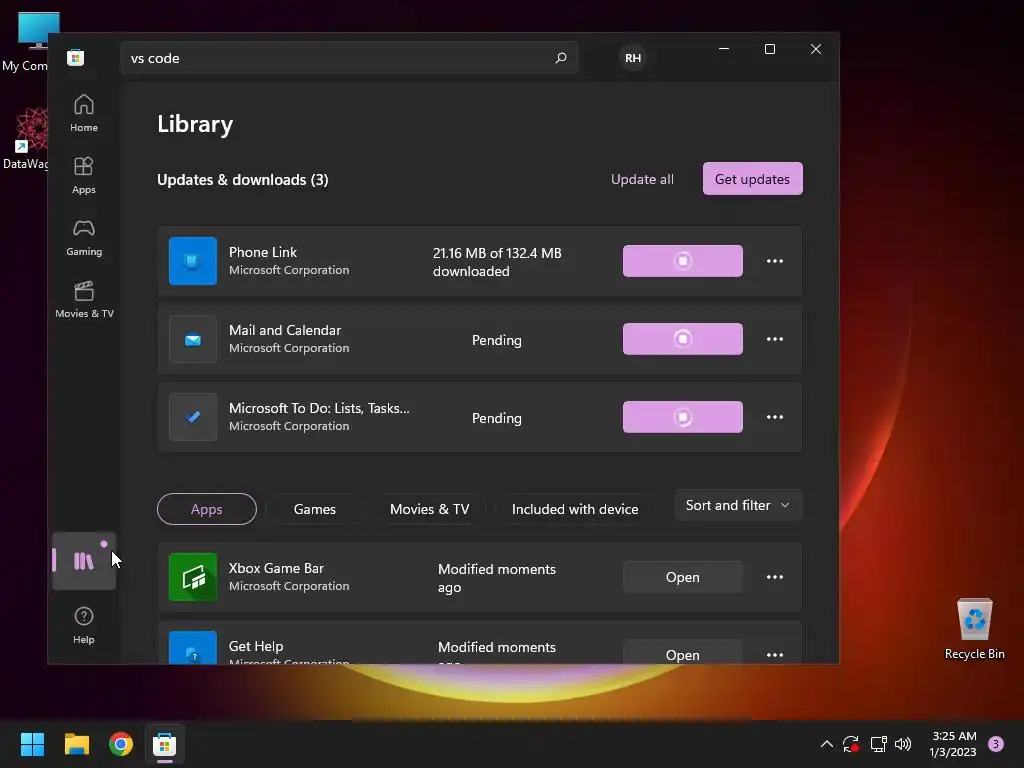Viewport: 1024px width, 768px height.
Task: Open more options for Microsoft To Do
Action: [775, 417]
